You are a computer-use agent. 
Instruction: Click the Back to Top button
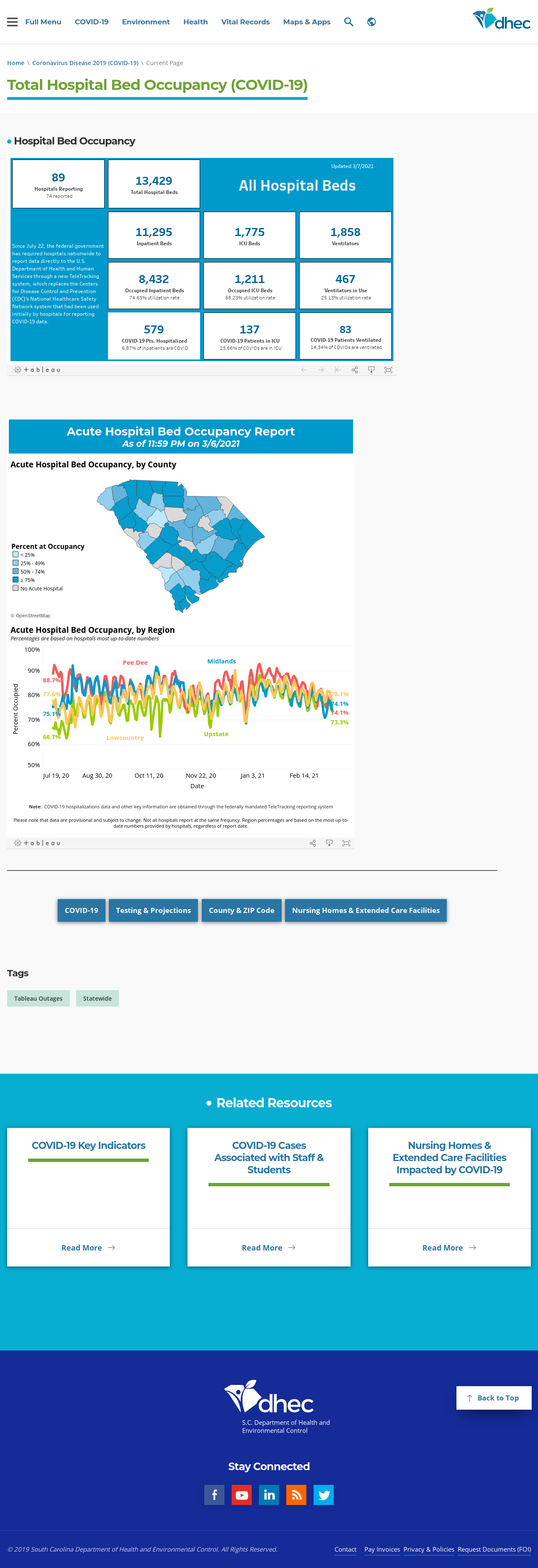click(493, 1398)
